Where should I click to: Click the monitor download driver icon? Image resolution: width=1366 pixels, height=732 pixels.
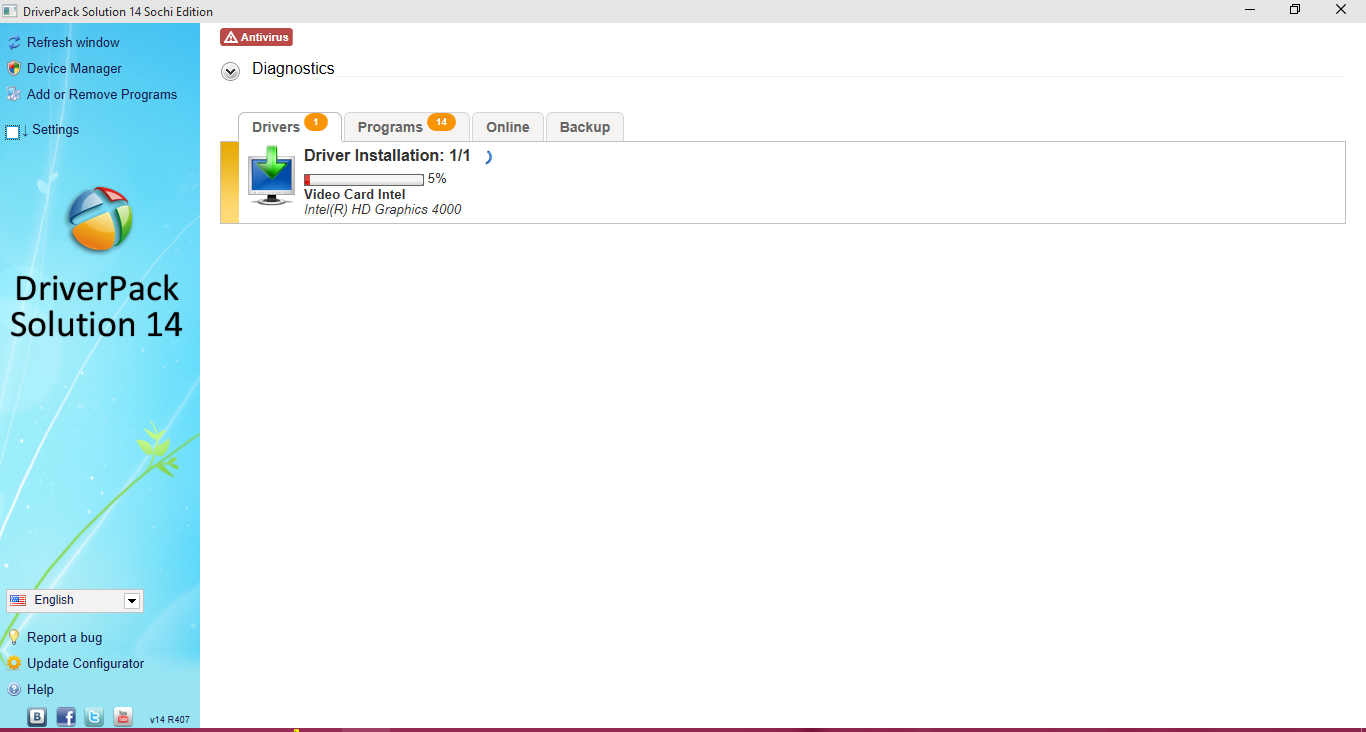pos(271,175)
